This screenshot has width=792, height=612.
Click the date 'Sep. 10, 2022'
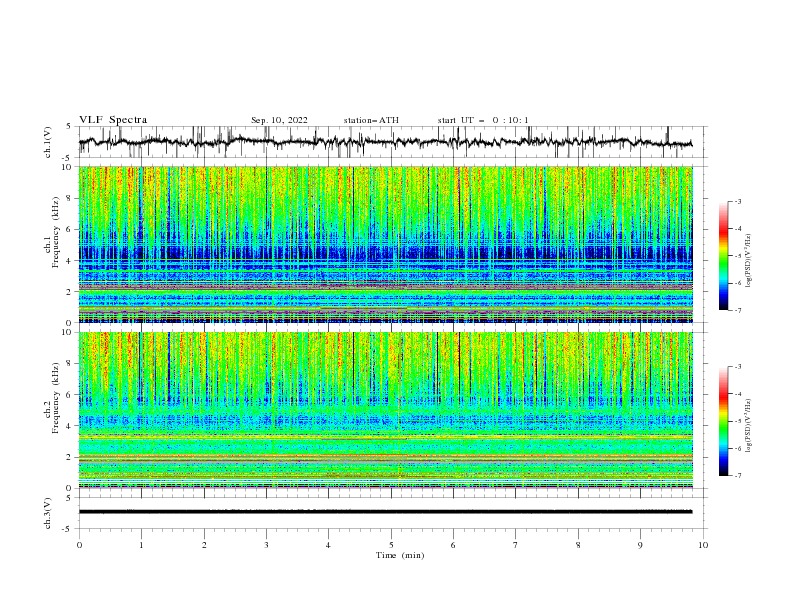279,120
